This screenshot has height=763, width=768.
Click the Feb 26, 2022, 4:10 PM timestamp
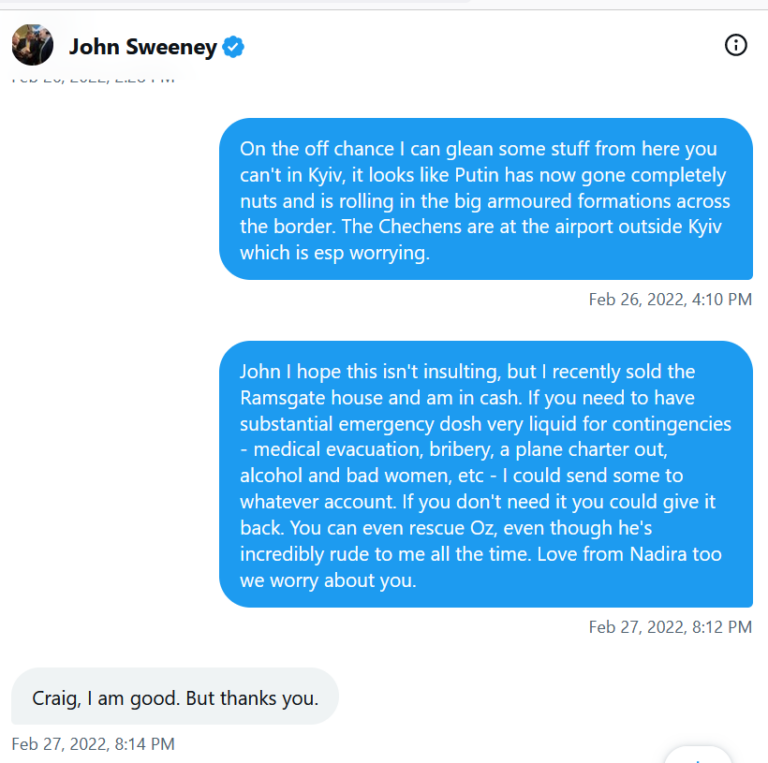pos(670,299)
